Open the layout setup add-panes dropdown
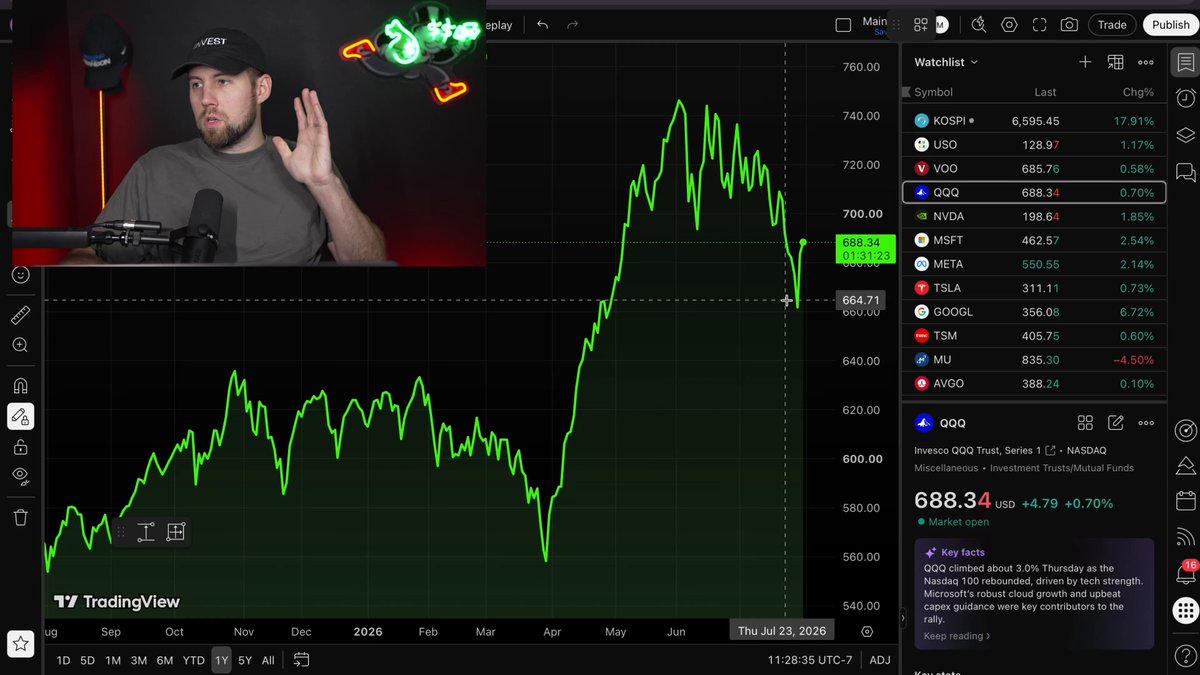 [x=921, y=25]
